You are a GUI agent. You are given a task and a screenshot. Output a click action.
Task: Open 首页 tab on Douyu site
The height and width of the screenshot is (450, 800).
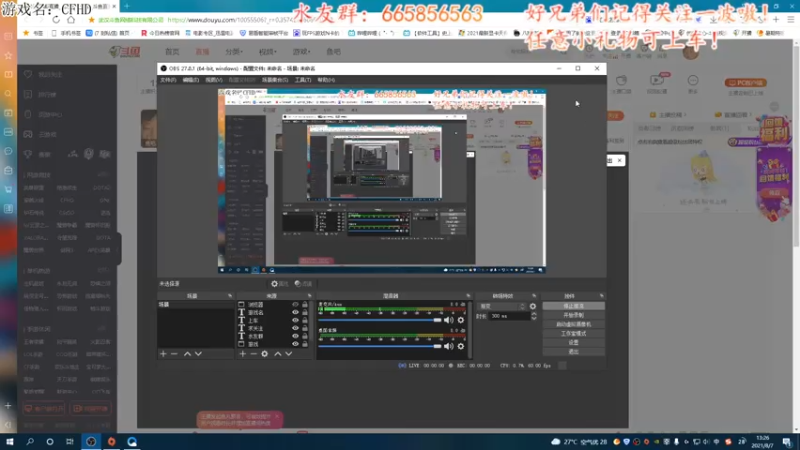pyautogui.click(x=172, y=52)
